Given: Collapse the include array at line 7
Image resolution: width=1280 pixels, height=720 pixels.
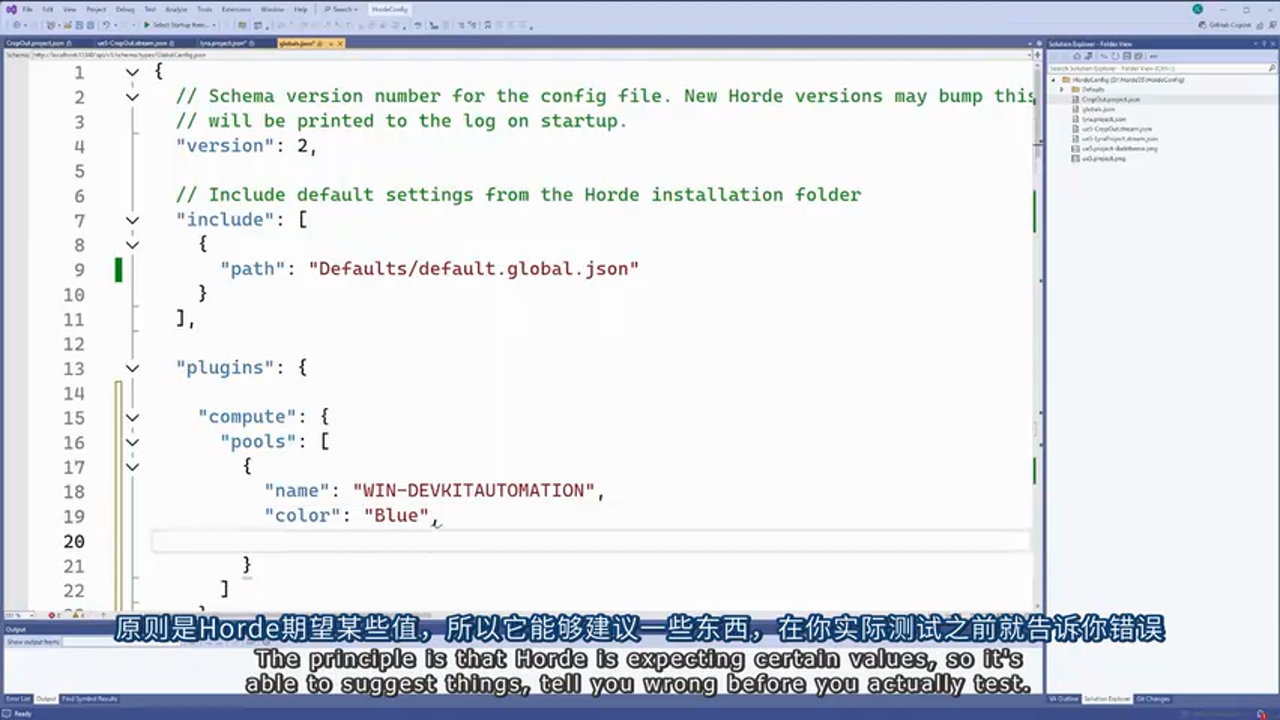Looking at the screenshot, I should click(132, 220).
